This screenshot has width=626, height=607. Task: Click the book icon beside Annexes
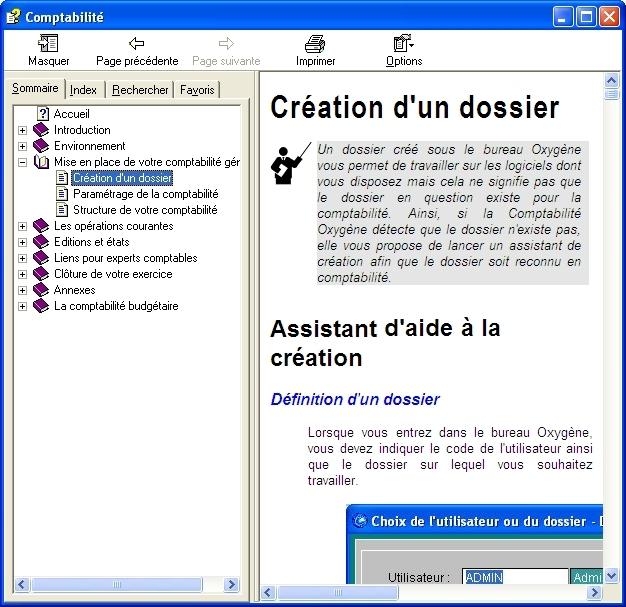41,290
